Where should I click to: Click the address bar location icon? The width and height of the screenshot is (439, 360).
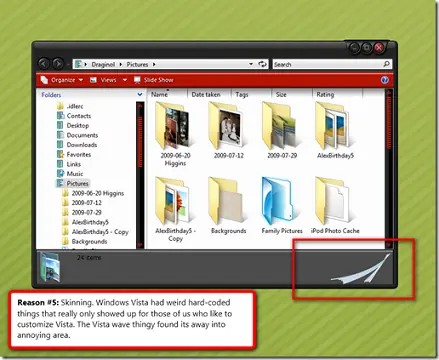pos(79,64)
